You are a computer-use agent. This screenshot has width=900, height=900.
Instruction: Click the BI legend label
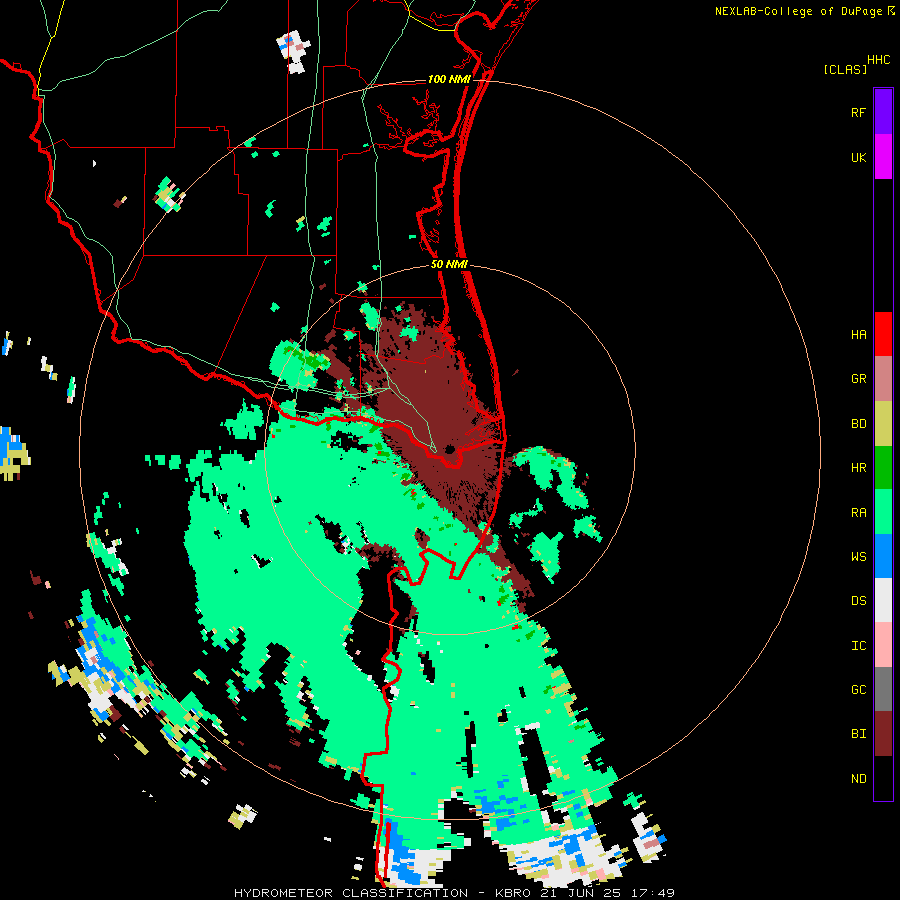coord(858,734)
